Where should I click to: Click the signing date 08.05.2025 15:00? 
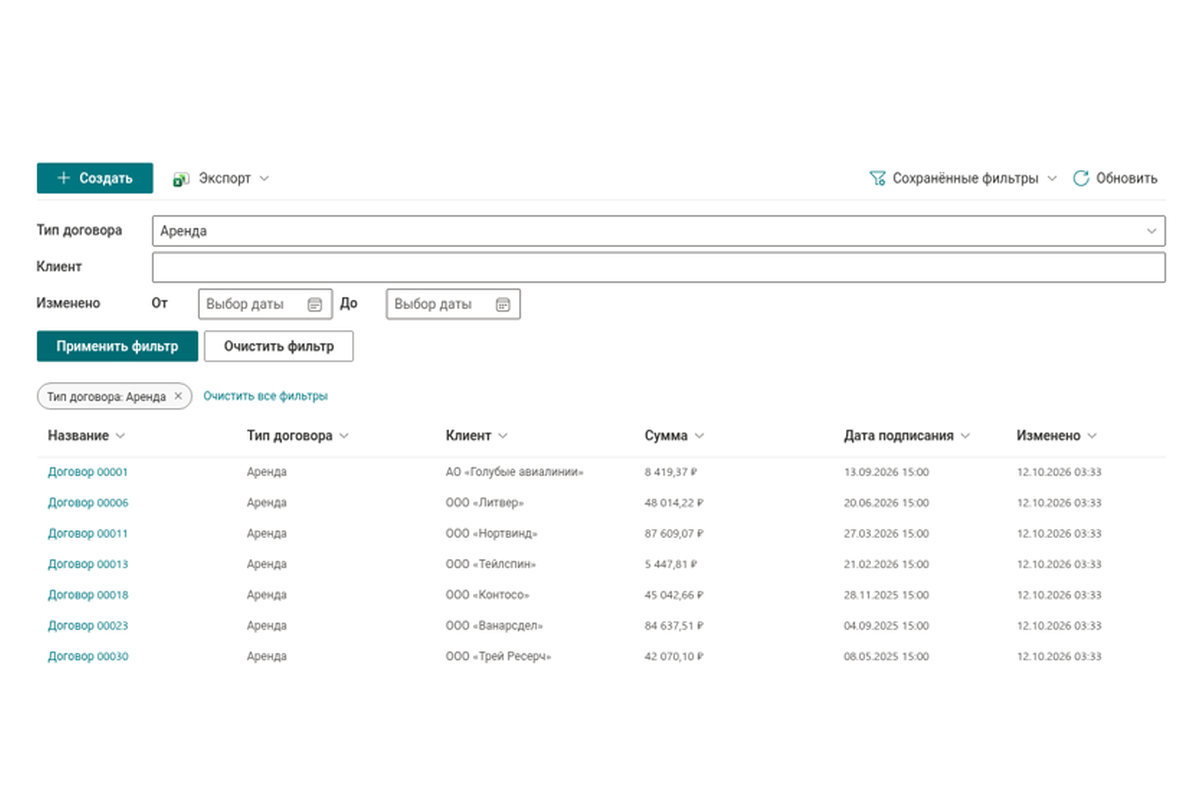[x=887, y=657]
